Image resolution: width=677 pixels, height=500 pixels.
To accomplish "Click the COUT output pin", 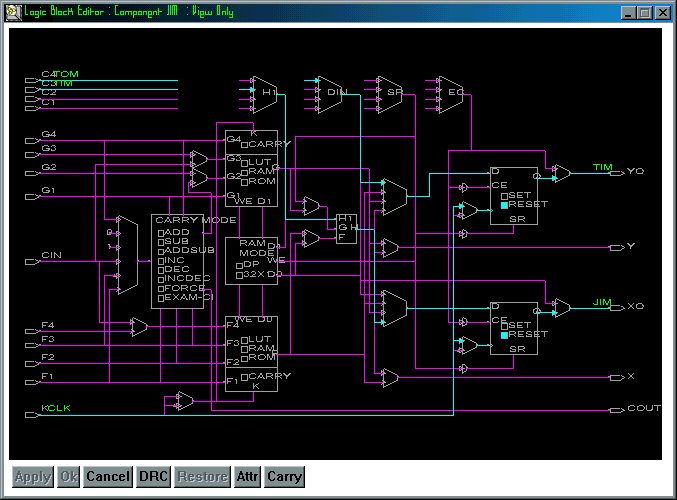I will coord(619,409).
